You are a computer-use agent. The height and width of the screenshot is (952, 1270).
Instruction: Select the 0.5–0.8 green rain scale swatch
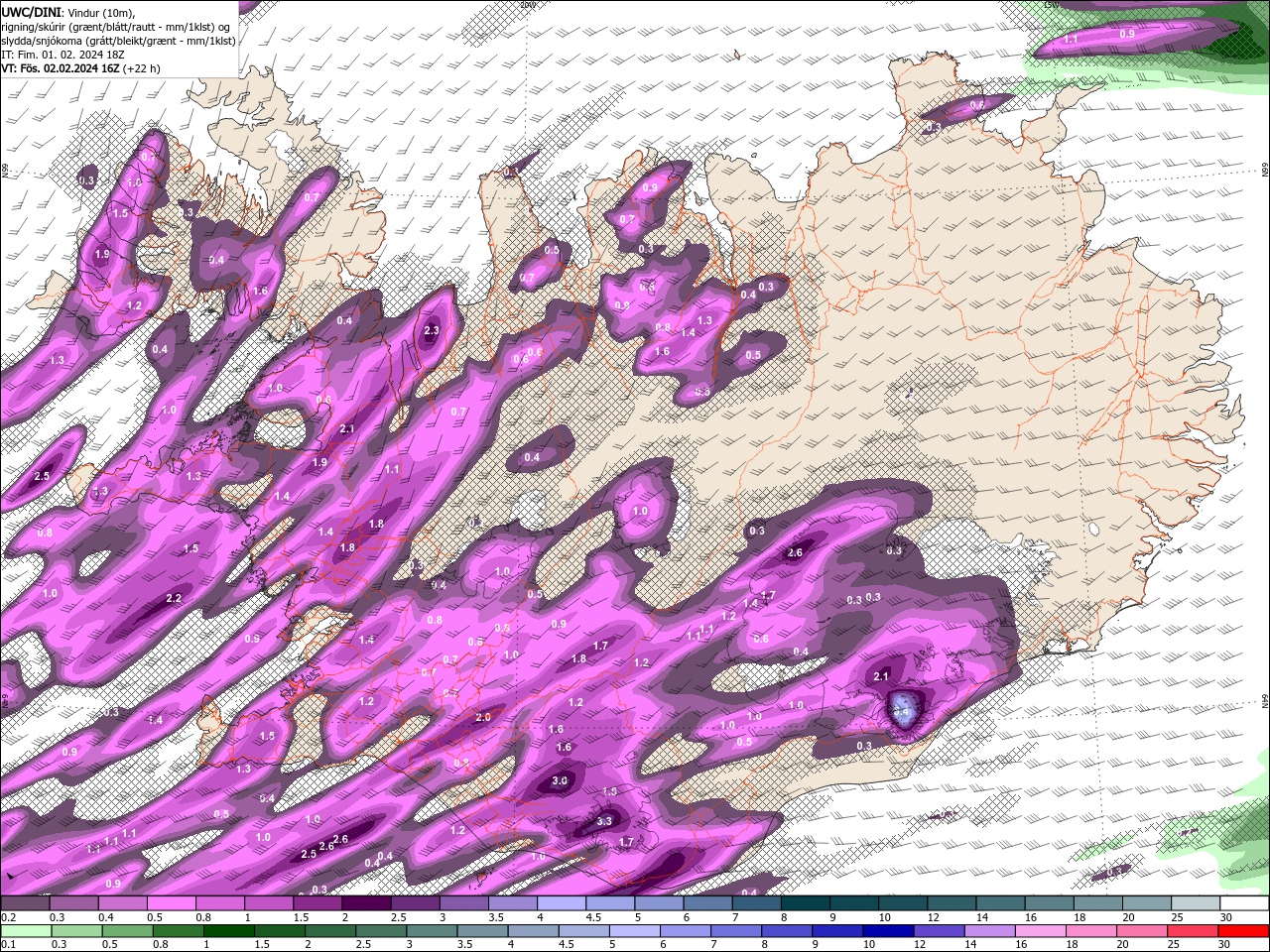click(126, 930)
